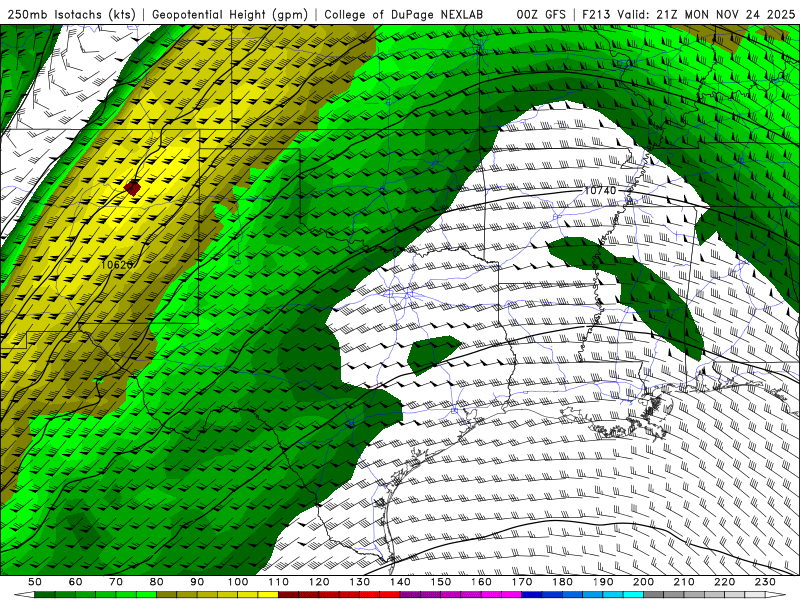The width and height of the screenshot is (800, 600).
Task: Click the 10620 height contour label
Action: (117, 265)
